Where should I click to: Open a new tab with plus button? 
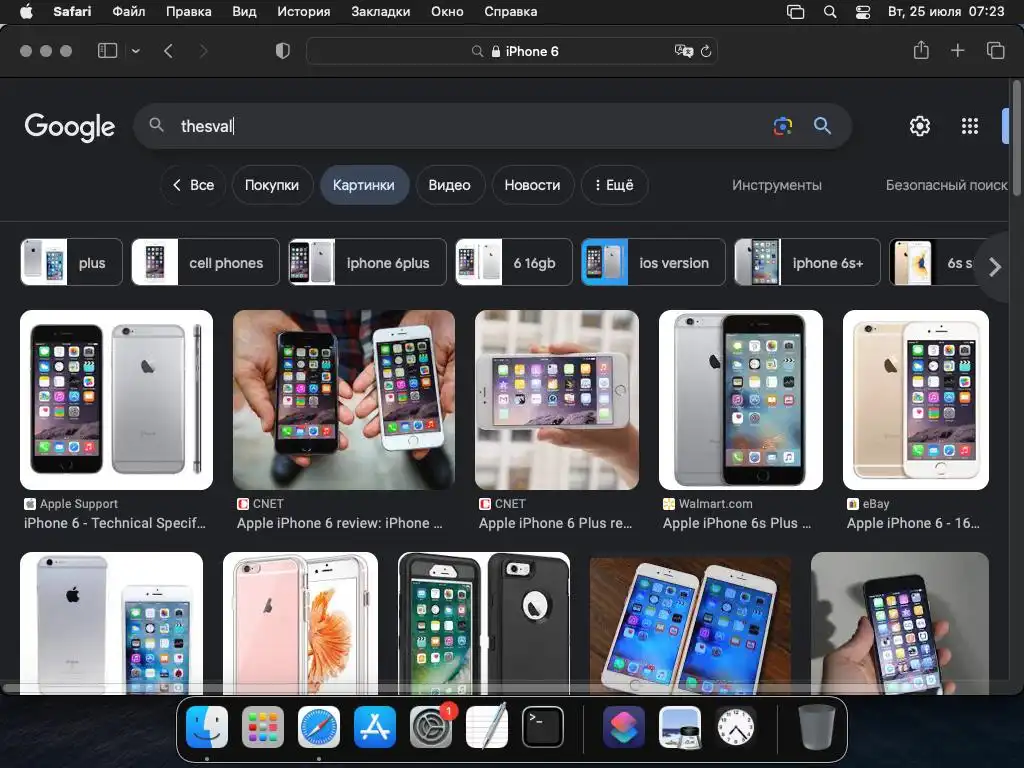pos(957,50)
